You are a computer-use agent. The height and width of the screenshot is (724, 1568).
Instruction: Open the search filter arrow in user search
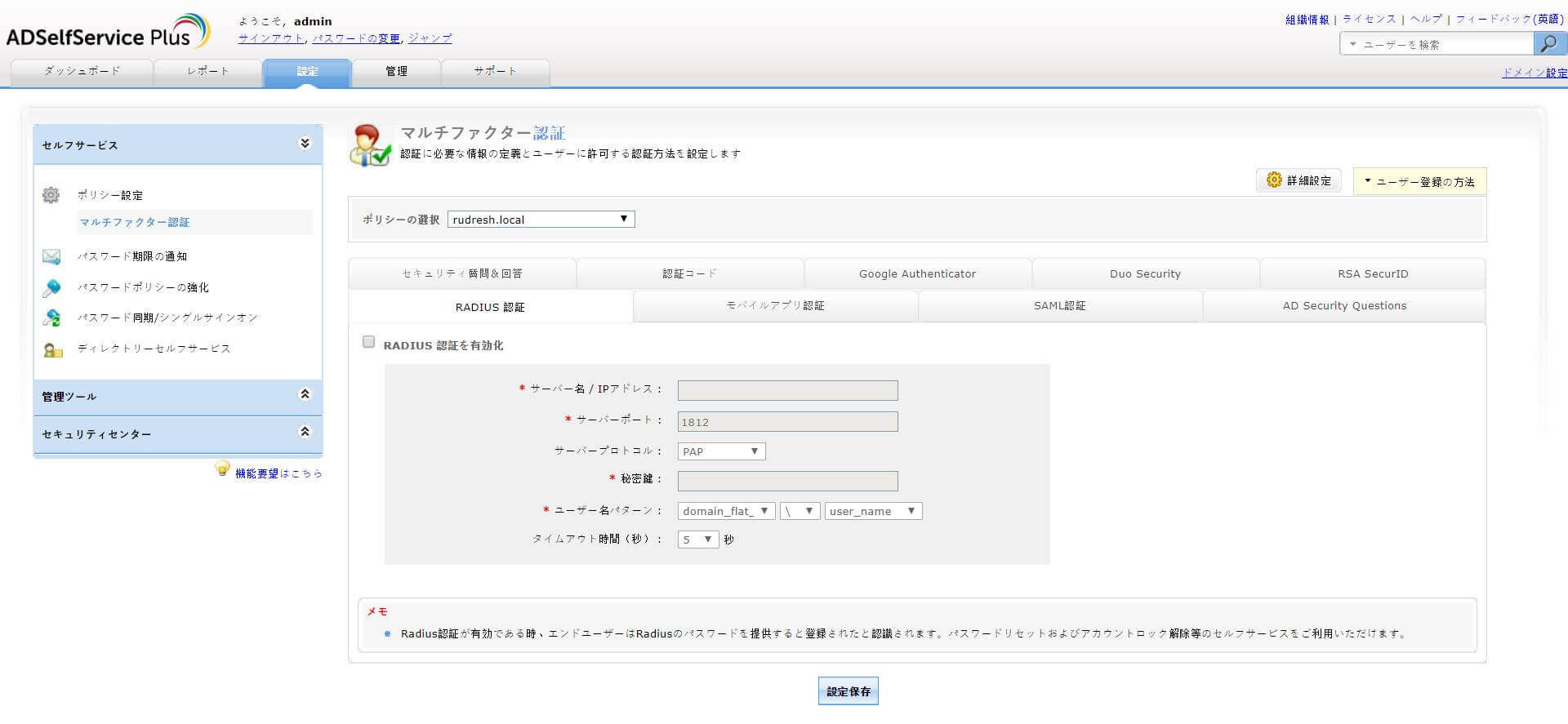point(1352,44)
